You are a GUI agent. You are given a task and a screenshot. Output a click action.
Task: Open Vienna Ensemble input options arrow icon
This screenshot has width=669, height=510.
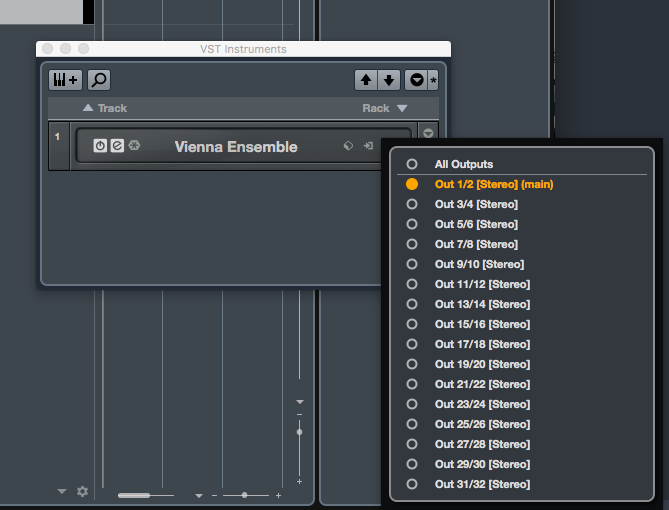tap(368, 146)
